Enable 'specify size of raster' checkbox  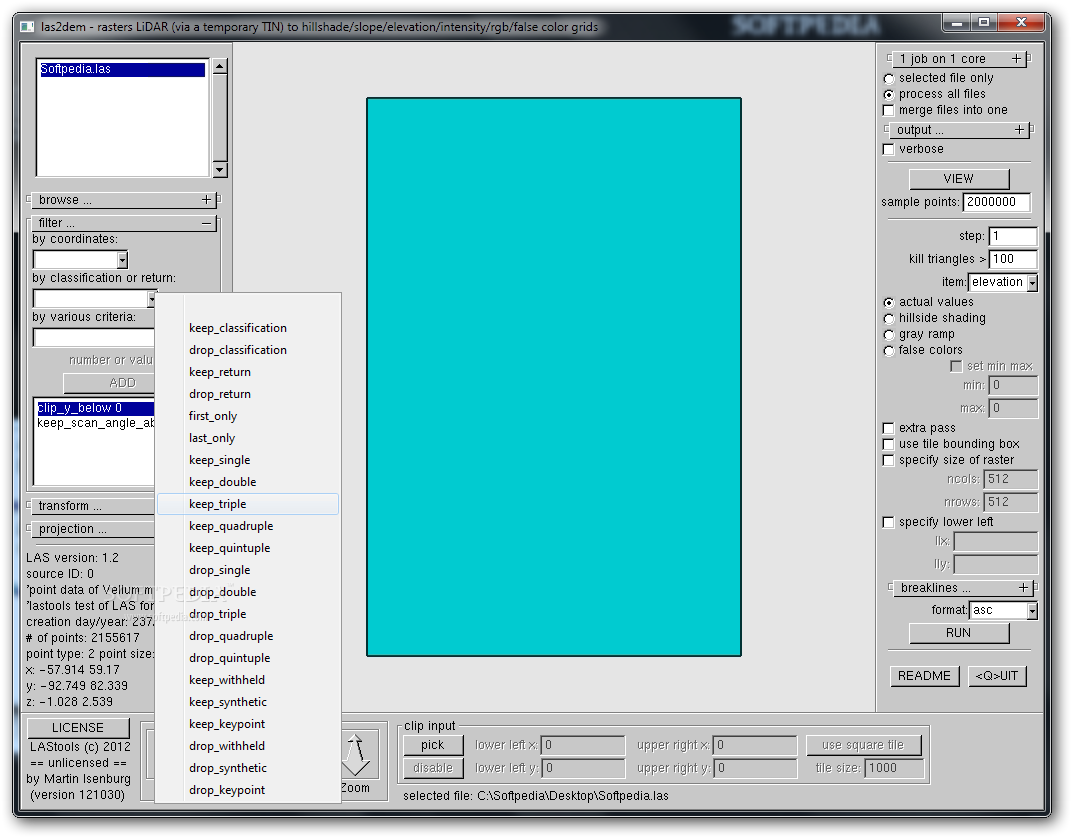point(889,460)
